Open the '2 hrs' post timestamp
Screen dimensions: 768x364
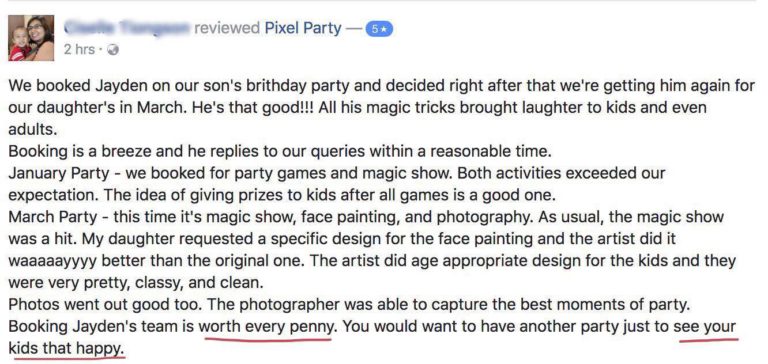79,49
